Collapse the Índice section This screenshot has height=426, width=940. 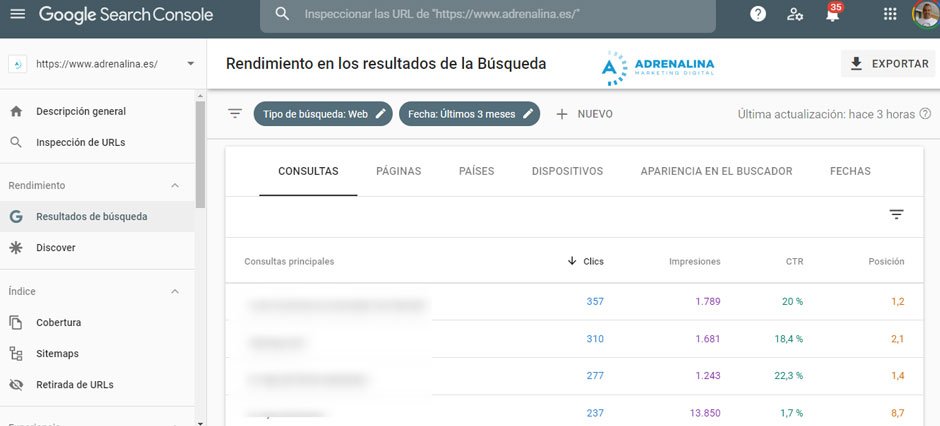click(x=175, y=291)
